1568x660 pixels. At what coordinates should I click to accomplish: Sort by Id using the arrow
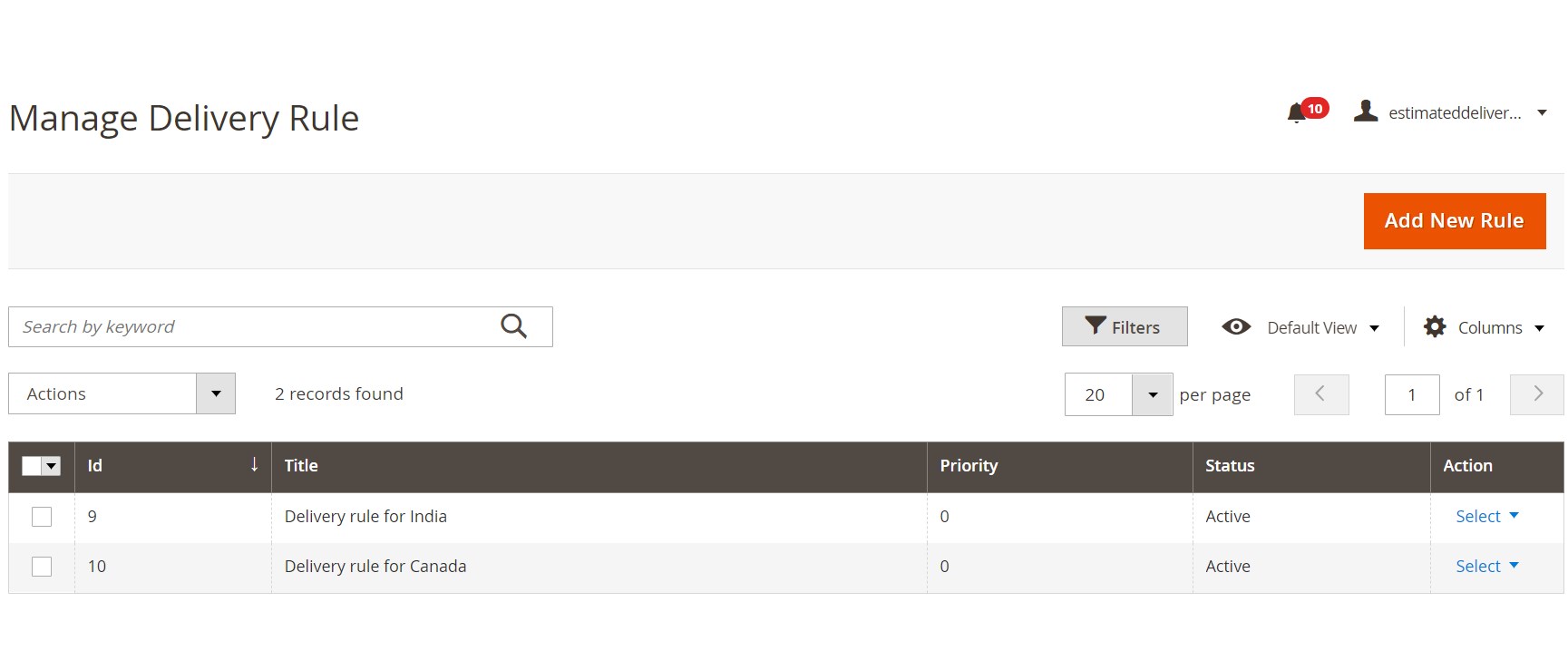(x=254, y=465)
